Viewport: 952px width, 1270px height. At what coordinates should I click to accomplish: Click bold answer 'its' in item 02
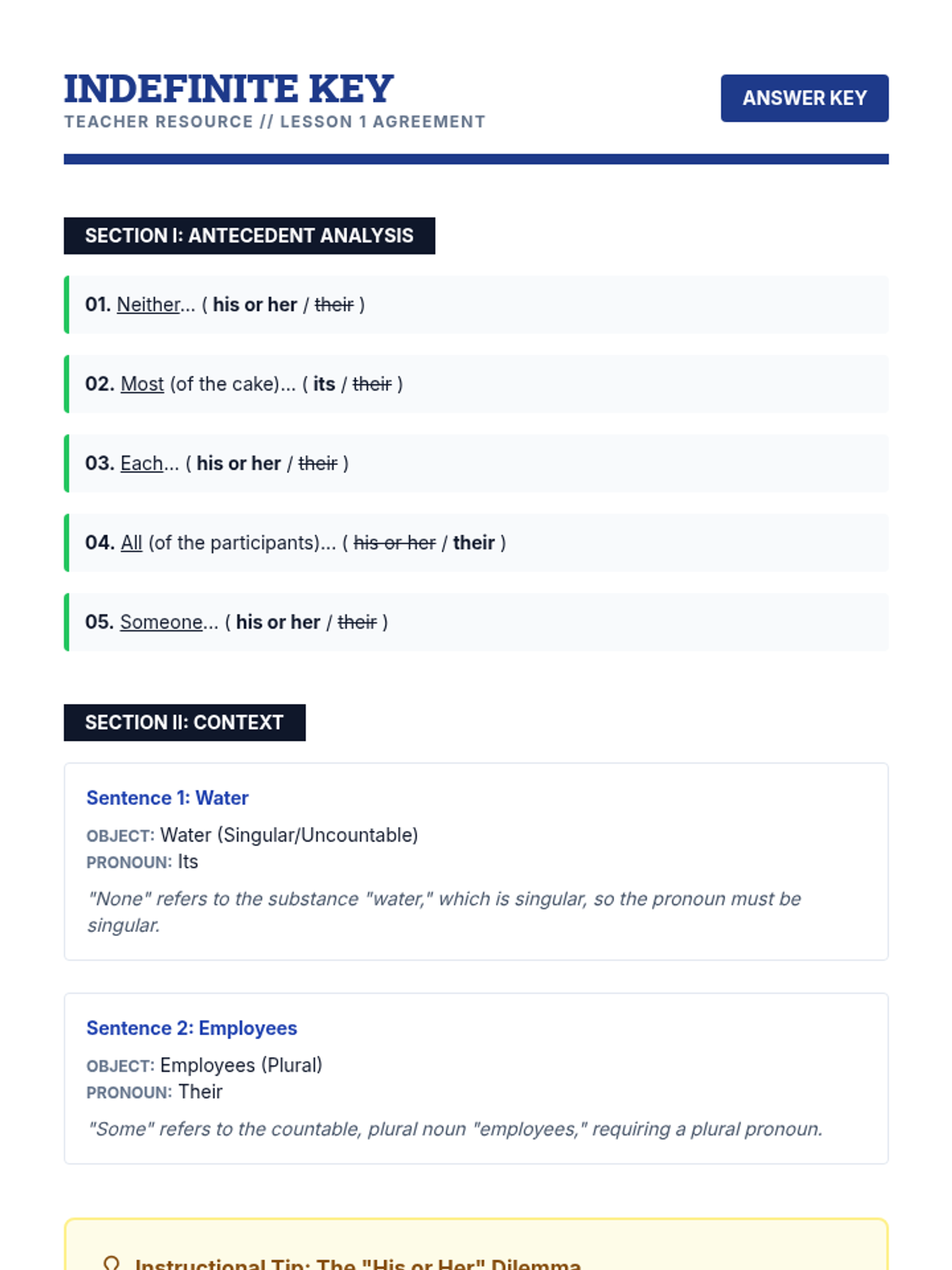(x=324, y=384)
